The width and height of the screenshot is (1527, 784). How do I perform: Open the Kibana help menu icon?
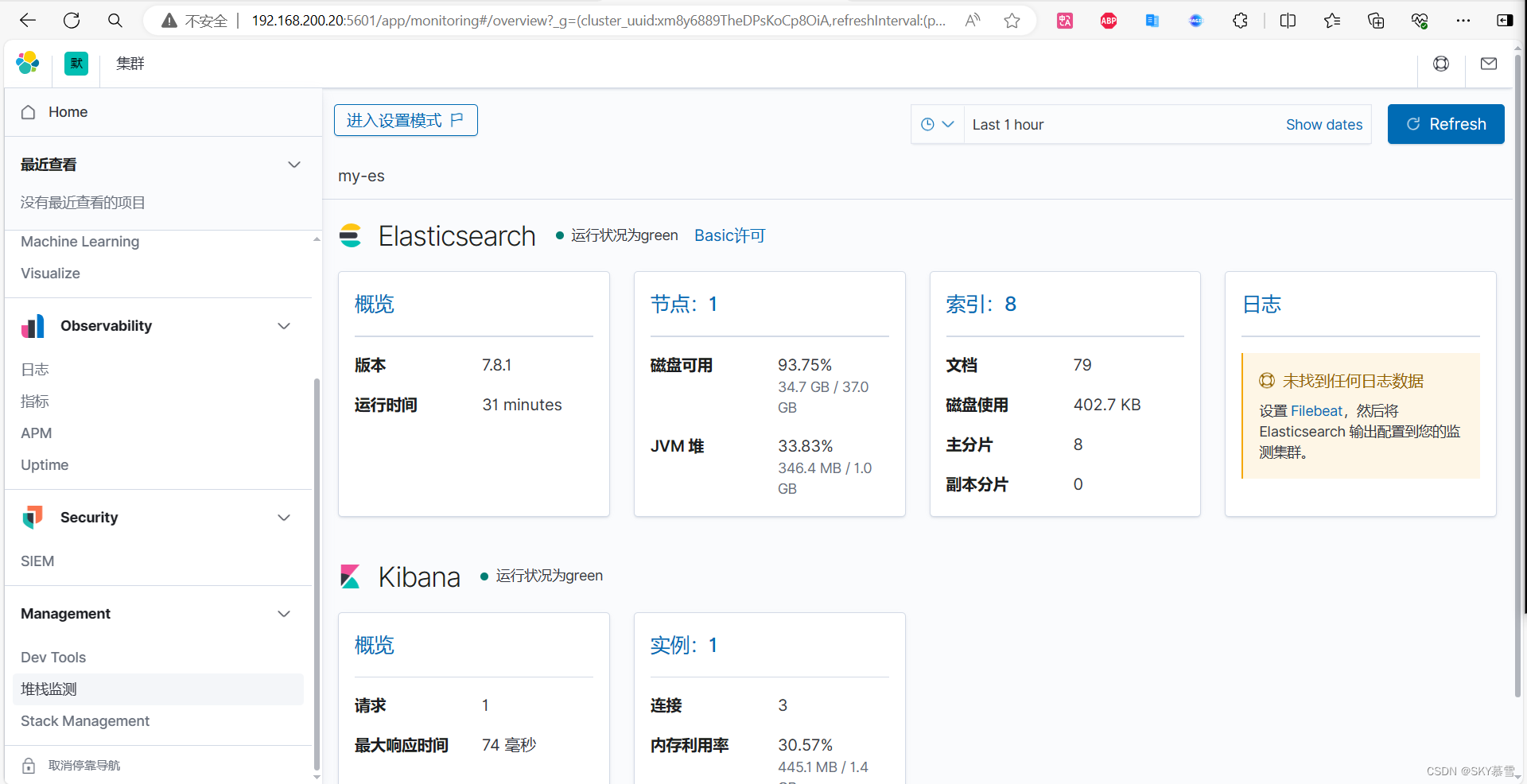[1441, 64]
